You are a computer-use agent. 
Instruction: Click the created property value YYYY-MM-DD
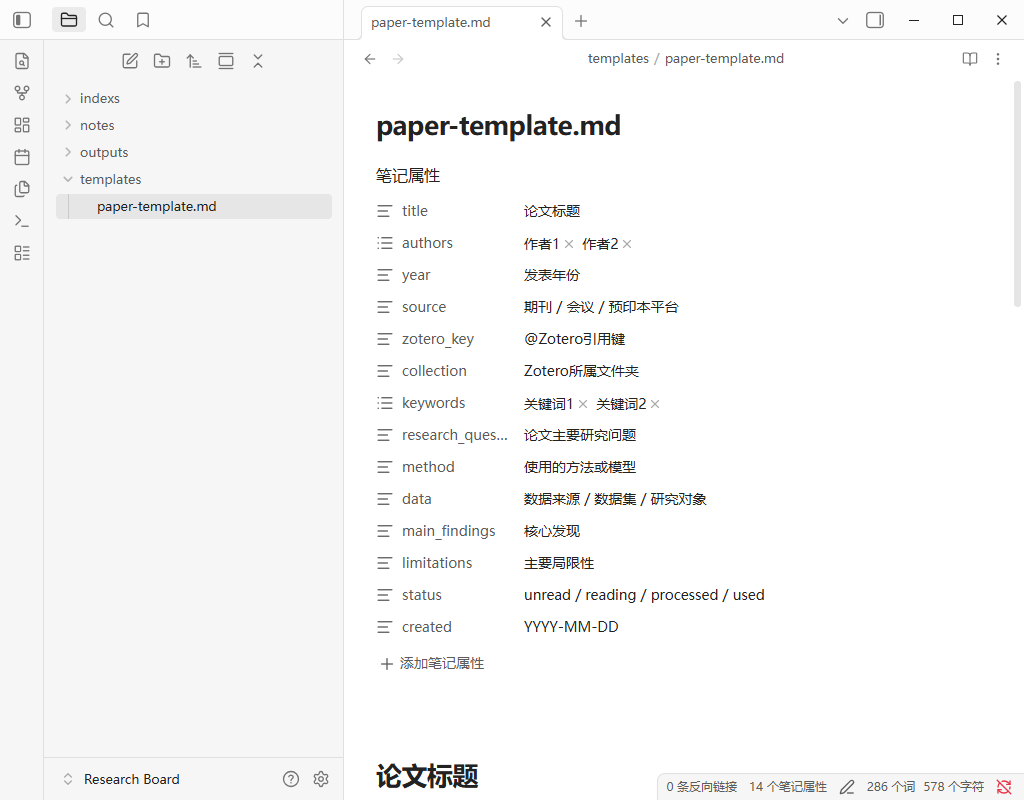tap(571, 627)
